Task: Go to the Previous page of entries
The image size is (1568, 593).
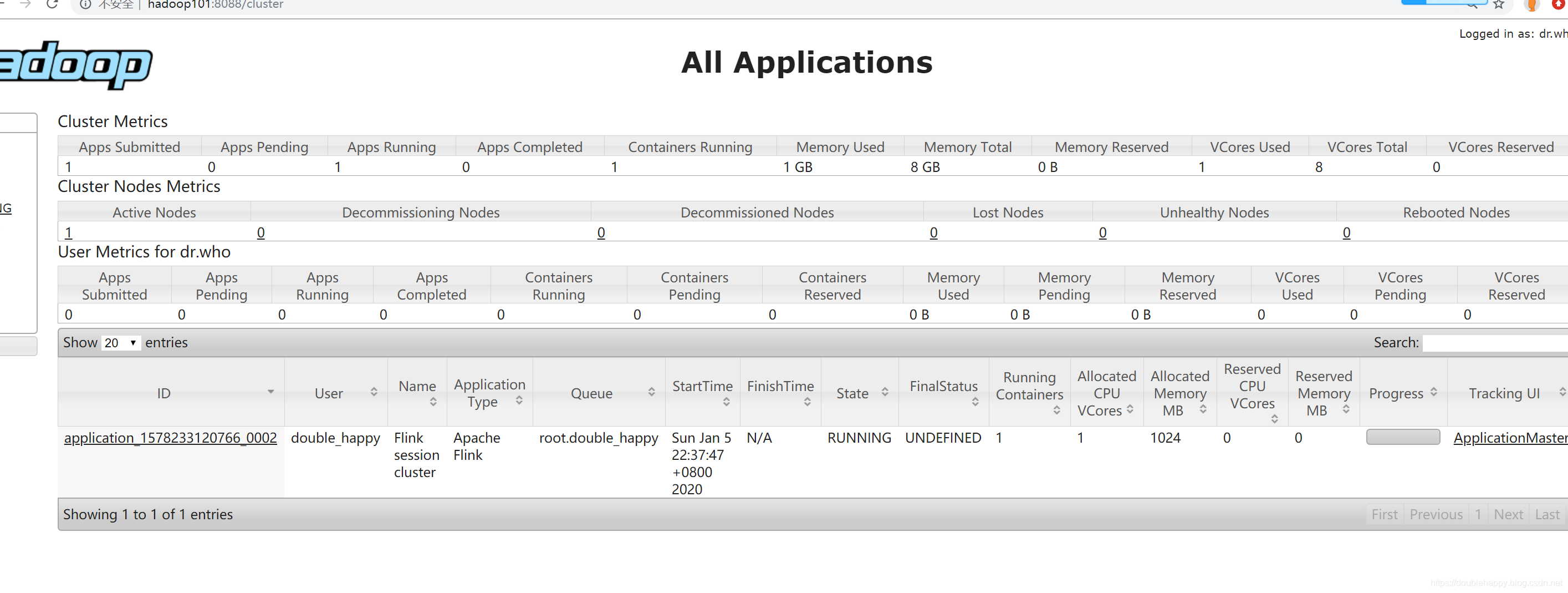Action: point(1436,514)
